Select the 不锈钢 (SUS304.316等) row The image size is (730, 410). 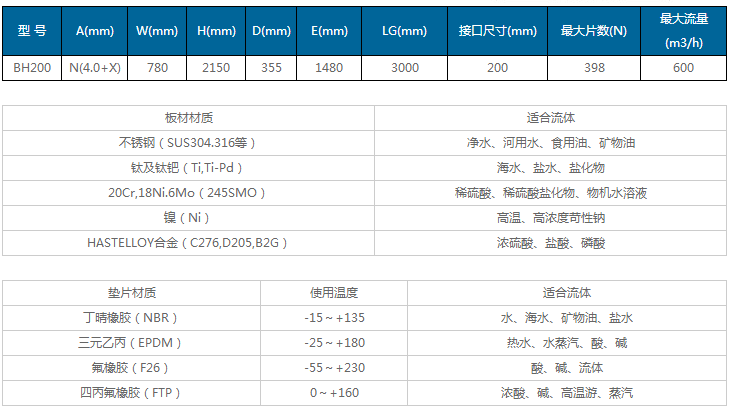[189, 142]
